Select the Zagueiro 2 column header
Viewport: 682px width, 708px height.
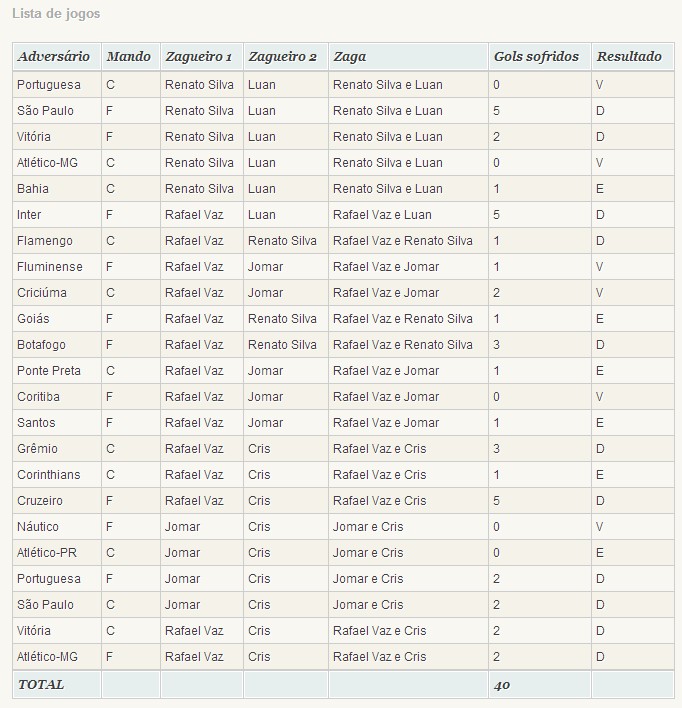click(x=282, y=57)
